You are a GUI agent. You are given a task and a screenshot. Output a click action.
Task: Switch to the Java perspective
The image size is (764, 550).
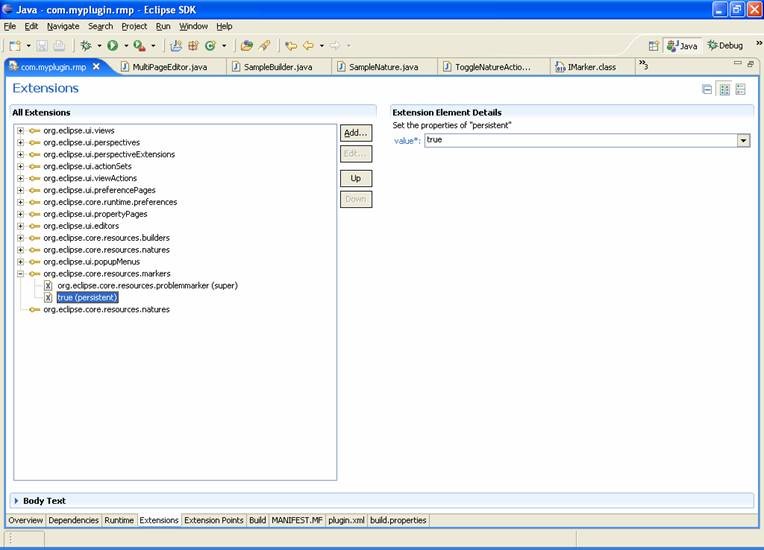(x=682, y=46)
